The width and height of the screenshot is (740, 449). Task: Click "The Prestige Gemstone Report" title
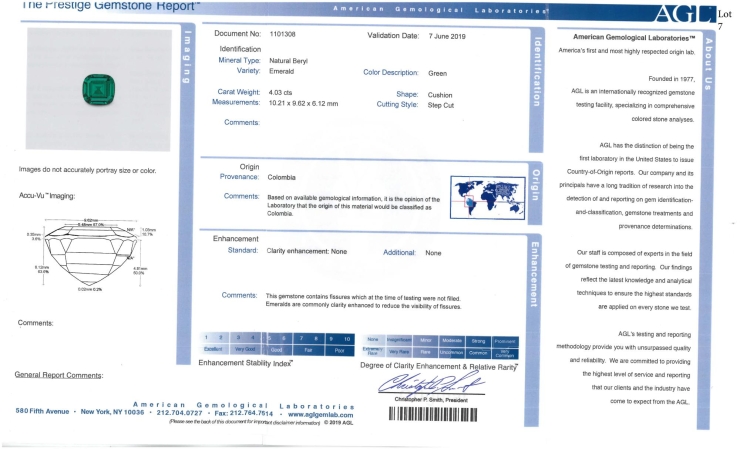[x=111, y=6]
